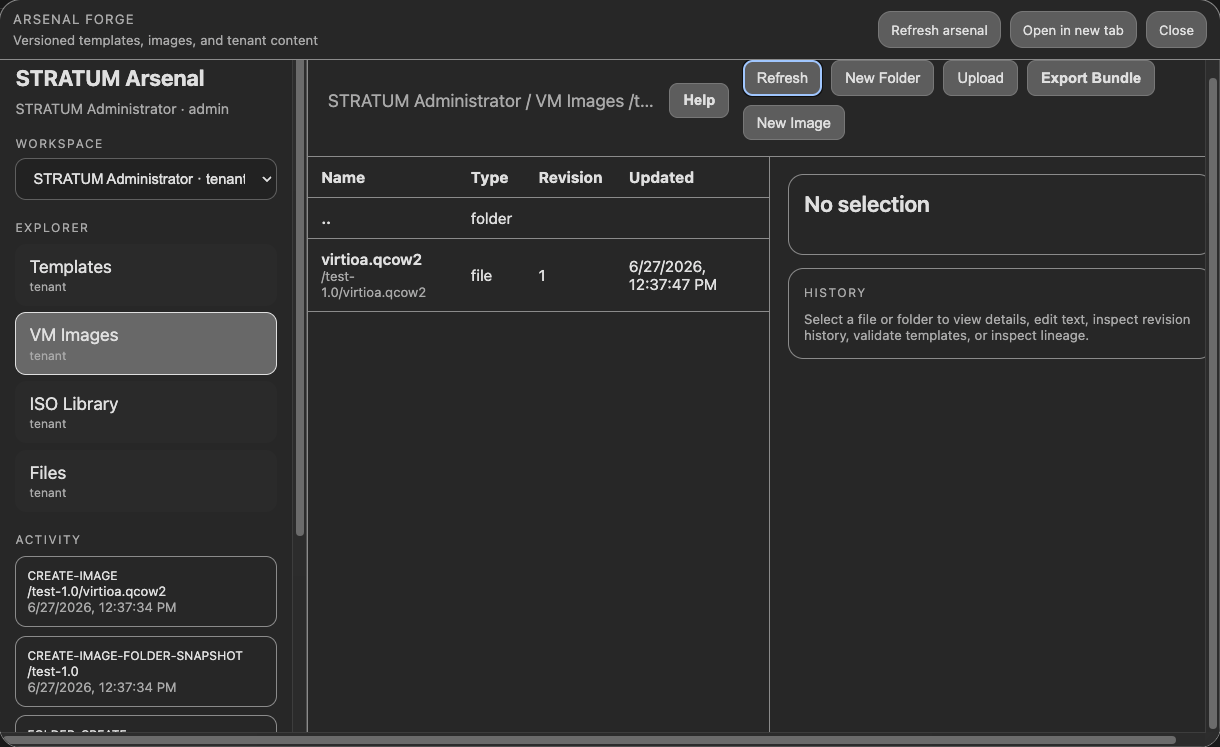
Task: Open the CREATE-IMAGE-FOLDER-SNAPSHOT activity entry
Action: tap(146, 671)
